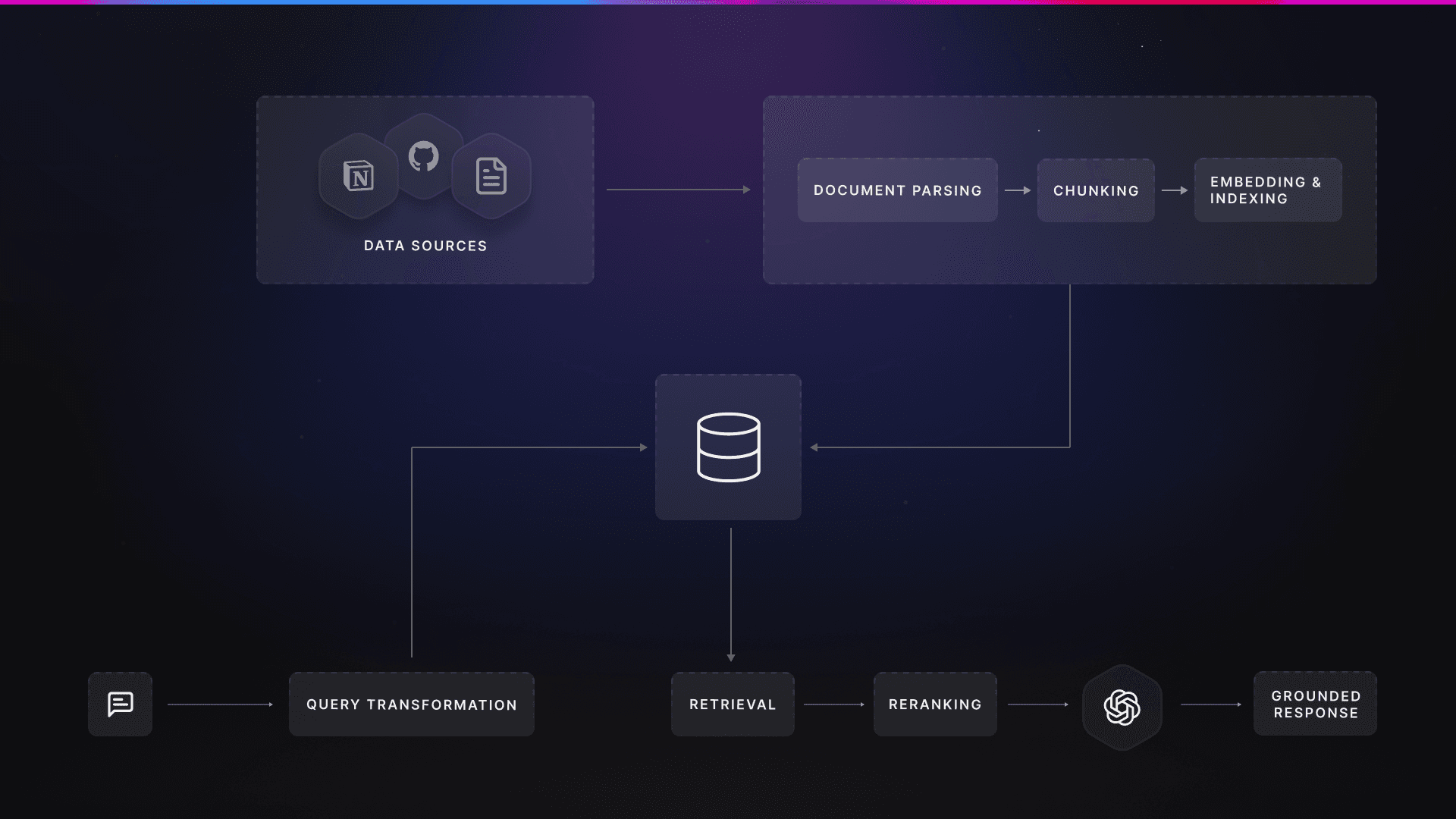The image size is (1456, 819).
Task: Click the Chunking block
Action: click(1095, 190)
